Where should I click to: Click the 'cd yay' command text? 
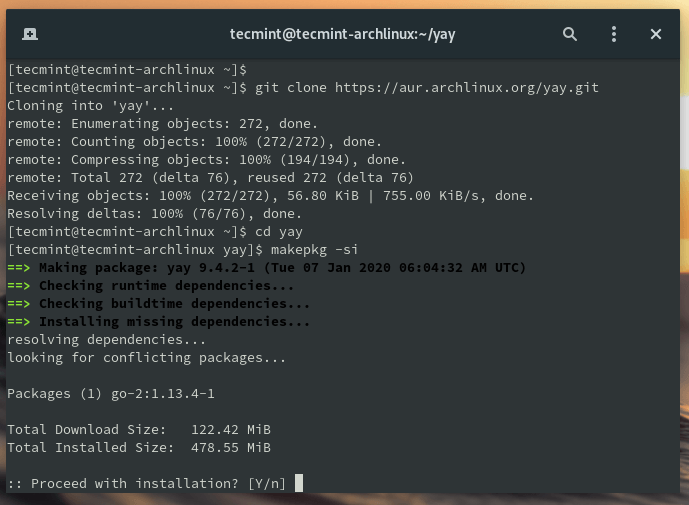coord(279,232)
